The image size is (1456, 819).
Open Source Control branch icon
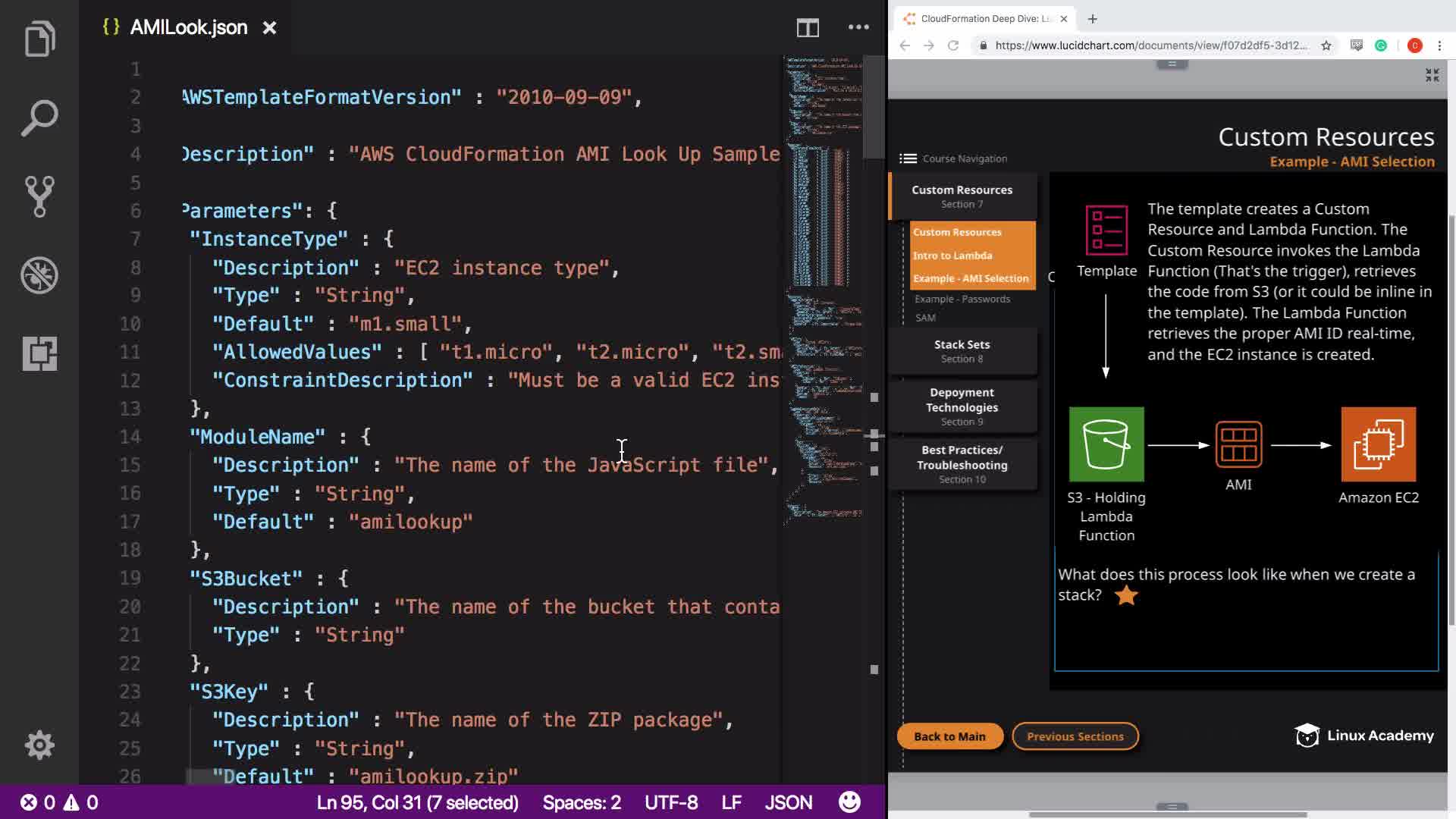tap(39, 196)
